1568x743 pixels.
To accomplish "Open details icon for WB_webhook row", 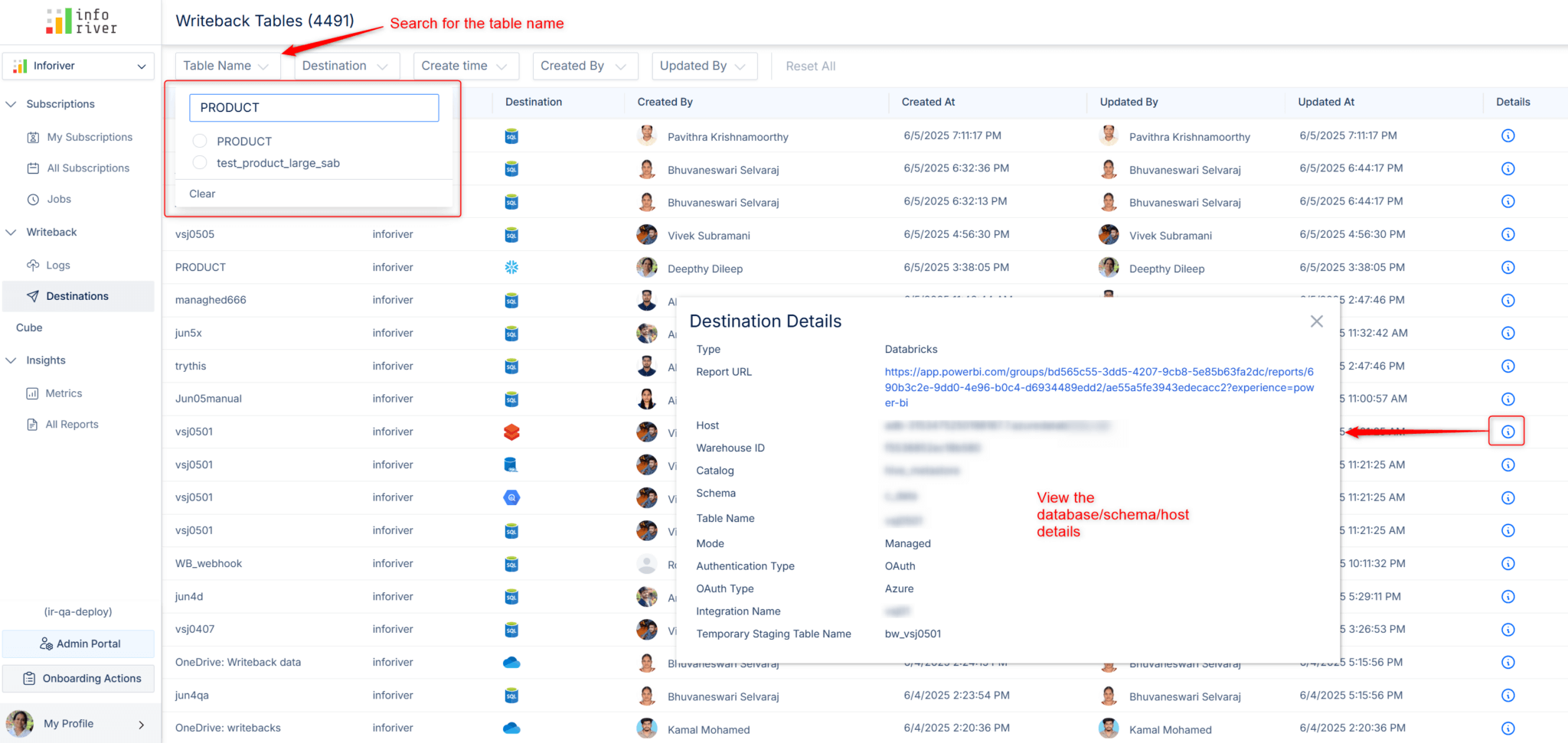I will pos(1508,563).
